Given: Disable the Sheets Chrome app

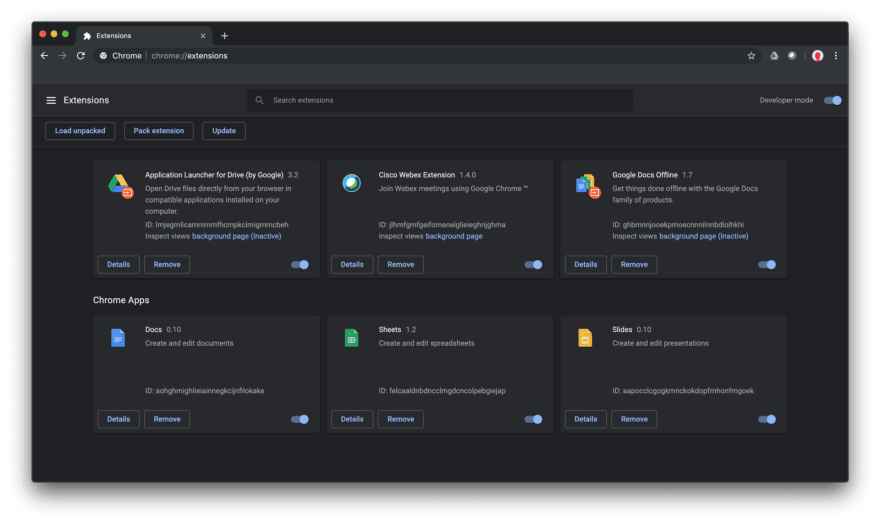Looking at the screenshot, I should tap(533, 419).
